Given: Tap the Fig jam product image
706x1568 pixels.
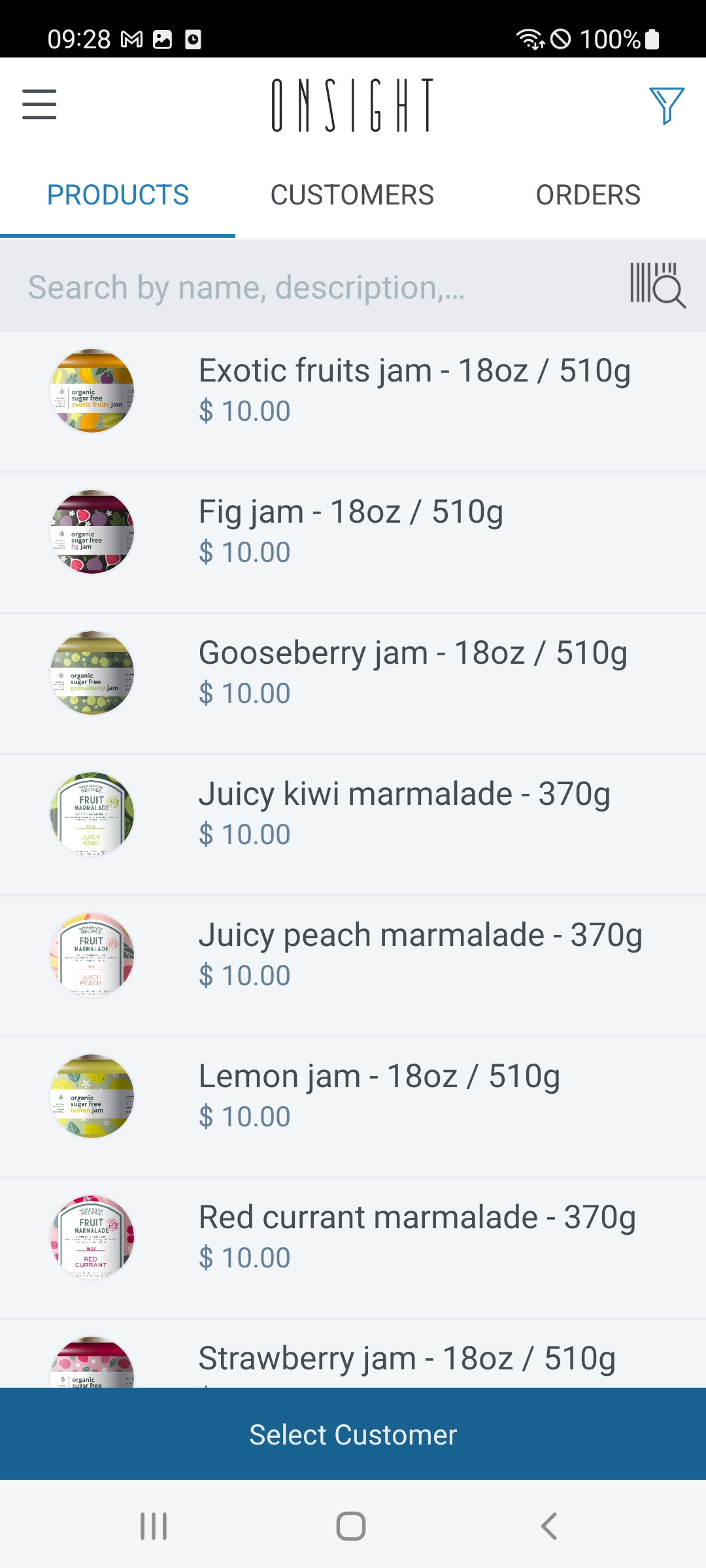Looking at the screenshot, I should tap(92, 532).
